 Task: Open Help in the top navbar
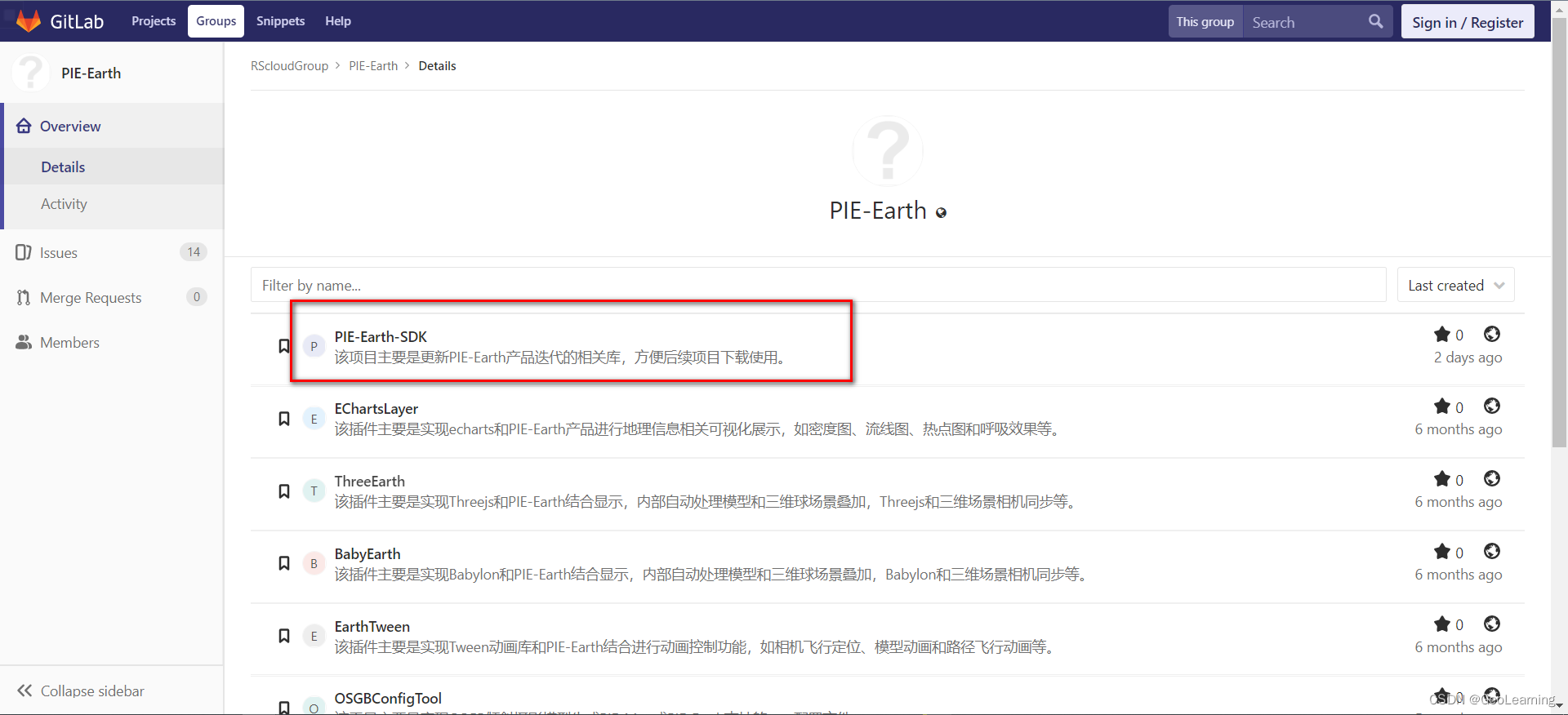pyautogui.click(x=338, y=21)
